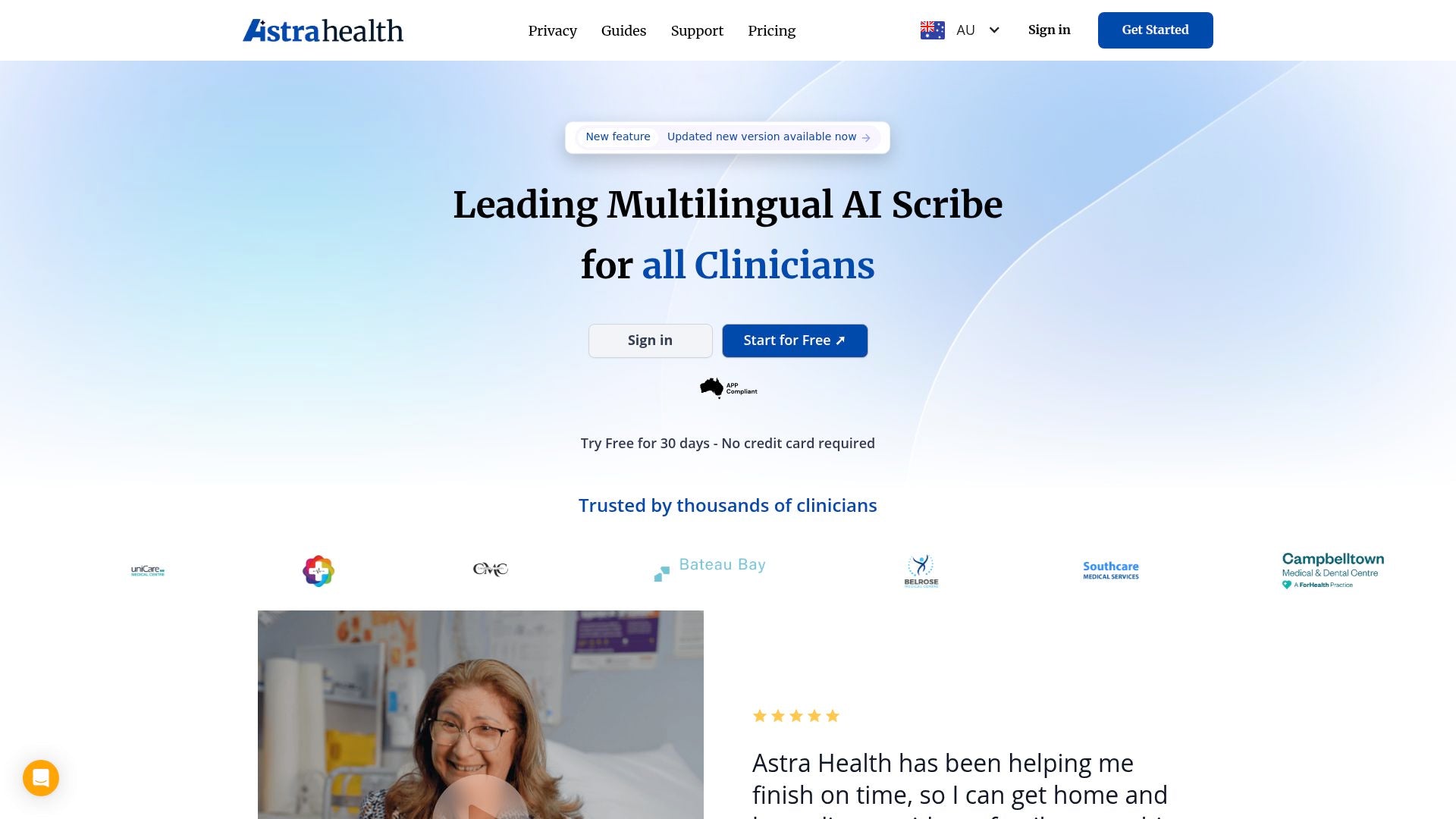
Task: Click the Australian flag icon
Action: 932,30
